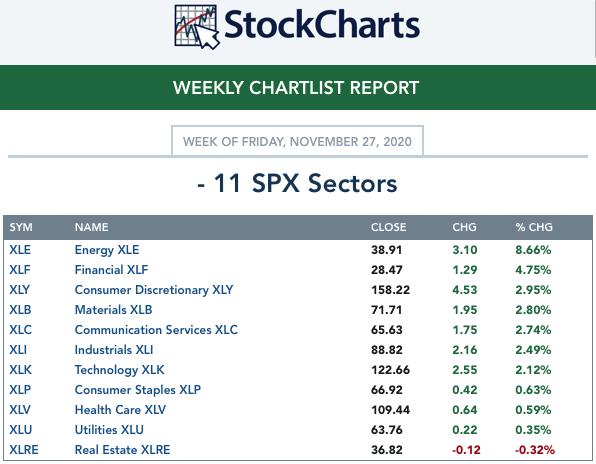Screen dimensions: 596x464
Task: Click the XLY ticker symbol
Action: 19,290
